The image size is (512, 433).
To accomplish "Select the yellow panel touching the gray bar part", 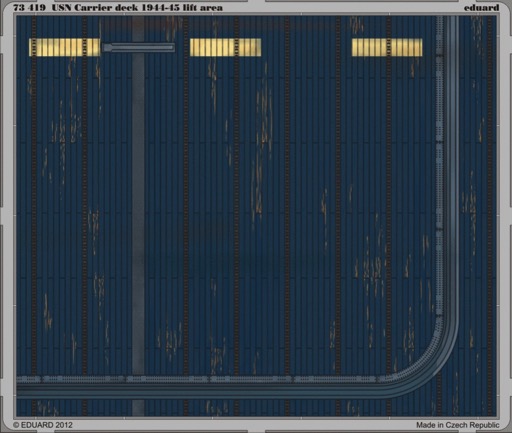I will point(65,47).
